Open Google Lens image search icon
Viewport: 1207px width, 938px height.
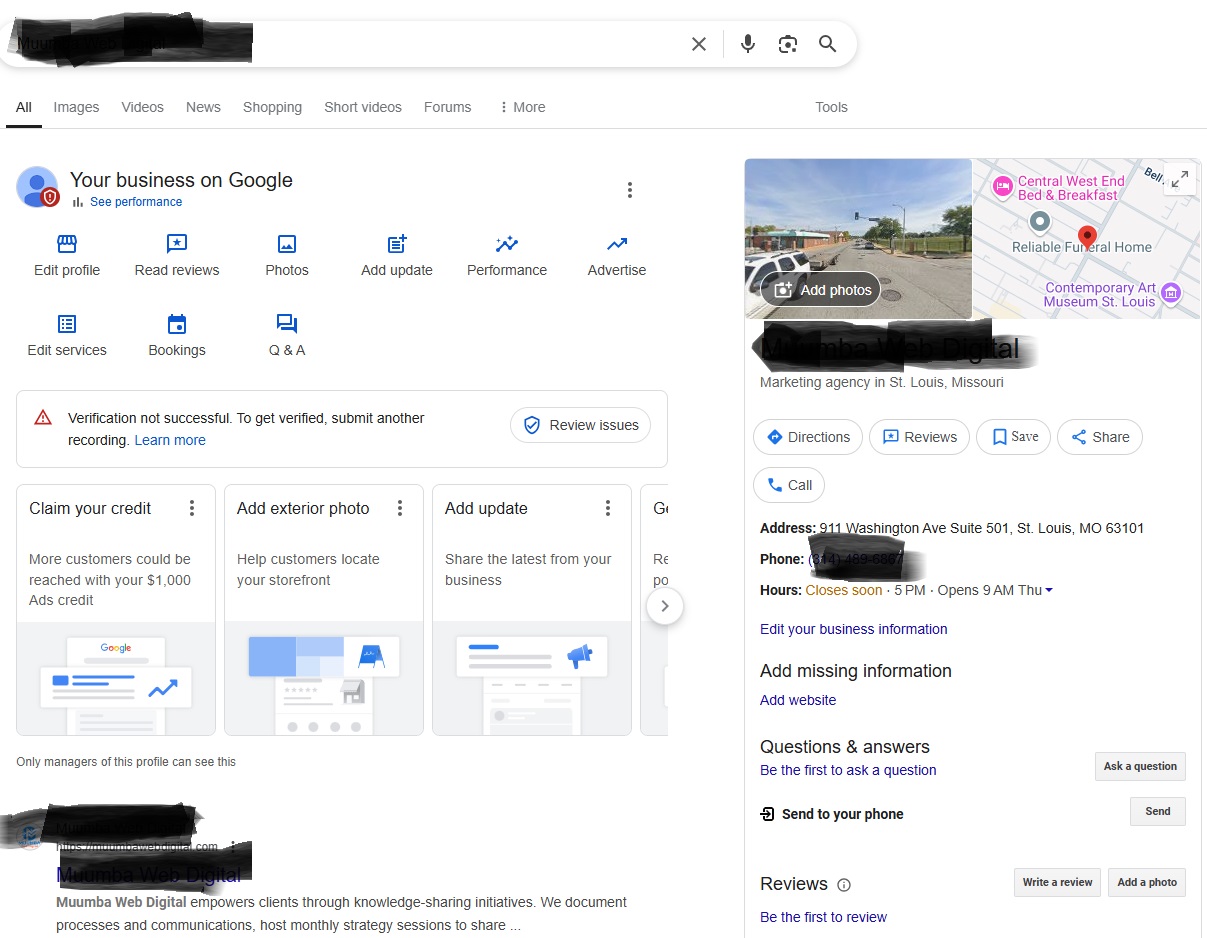pos(788,44)
